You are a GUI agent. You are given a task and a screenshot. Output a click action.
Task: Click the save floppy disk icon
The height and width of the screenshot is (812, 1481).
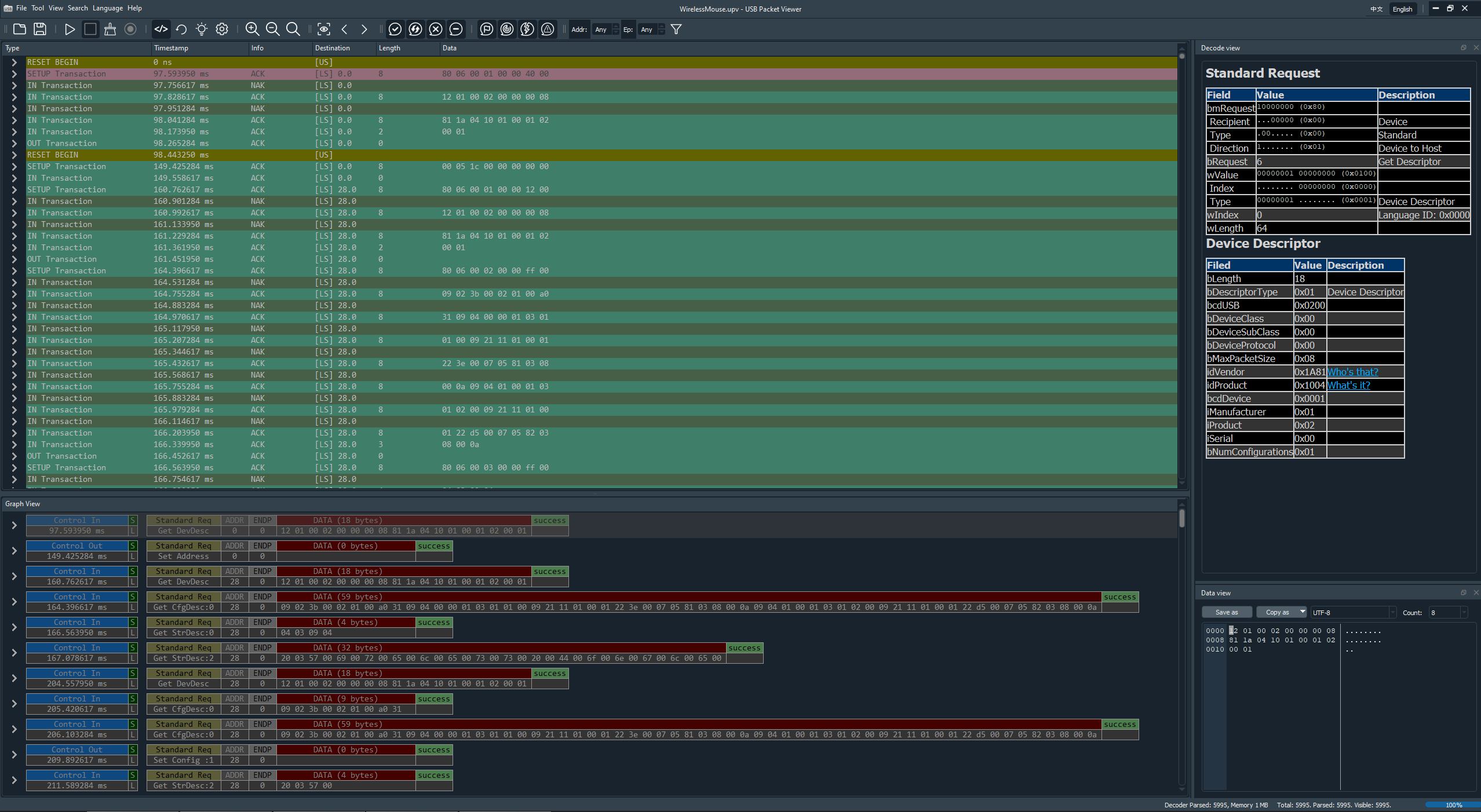(39, 29)
